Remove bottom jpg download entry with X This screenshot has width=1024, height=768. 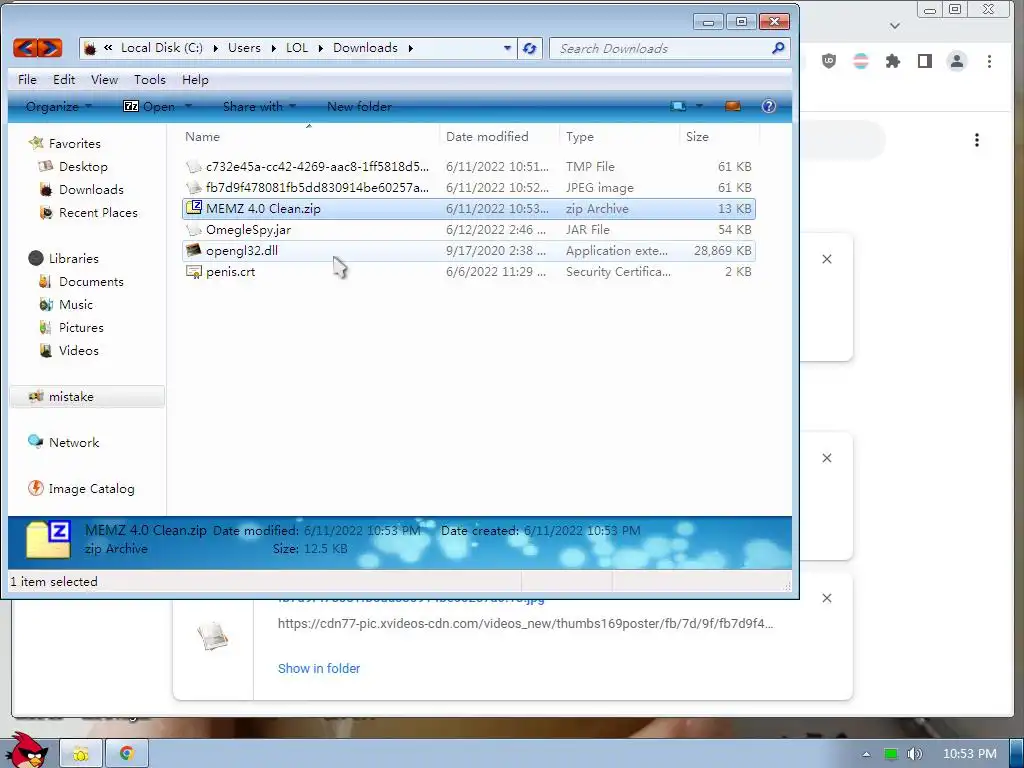coord(827,598)
